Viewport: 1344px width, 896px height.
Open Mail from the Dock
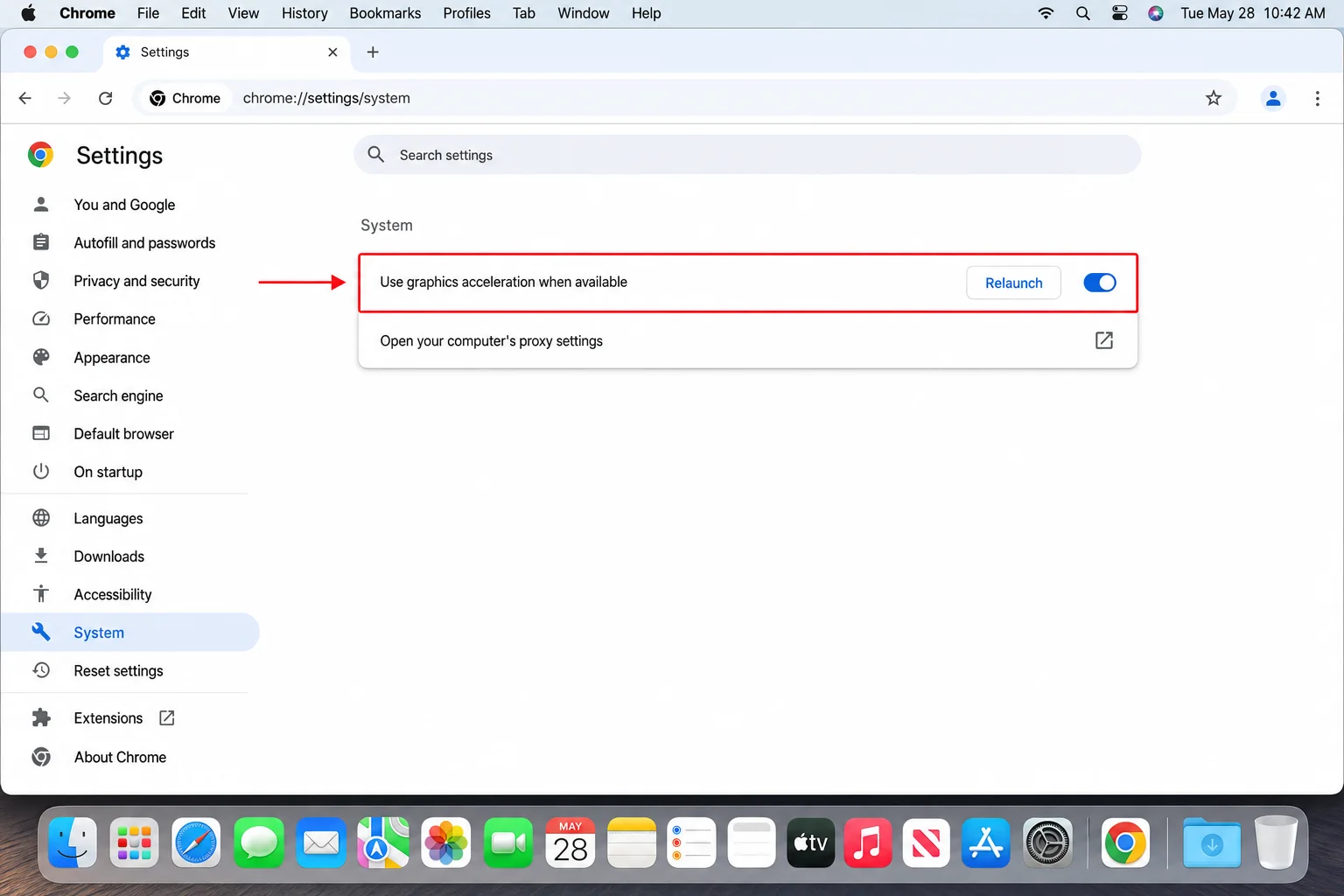pos(321,843)
